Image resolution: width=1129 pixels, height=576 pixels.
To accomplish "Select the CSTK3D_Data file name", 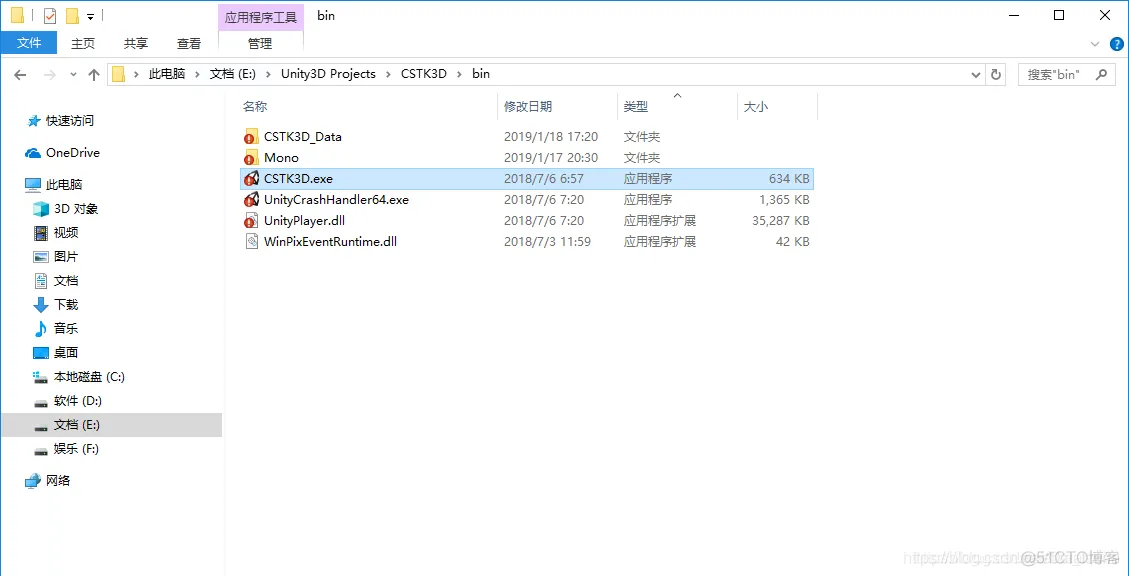I will 302,137.
